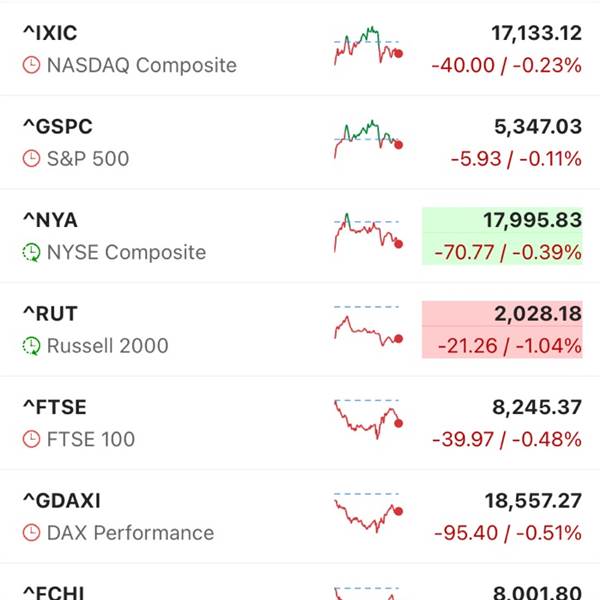The width and height of the screenshot is (600, 600).
Task: Toggle the -95.40 / -0.51% change display
Action: pos(508,533)
